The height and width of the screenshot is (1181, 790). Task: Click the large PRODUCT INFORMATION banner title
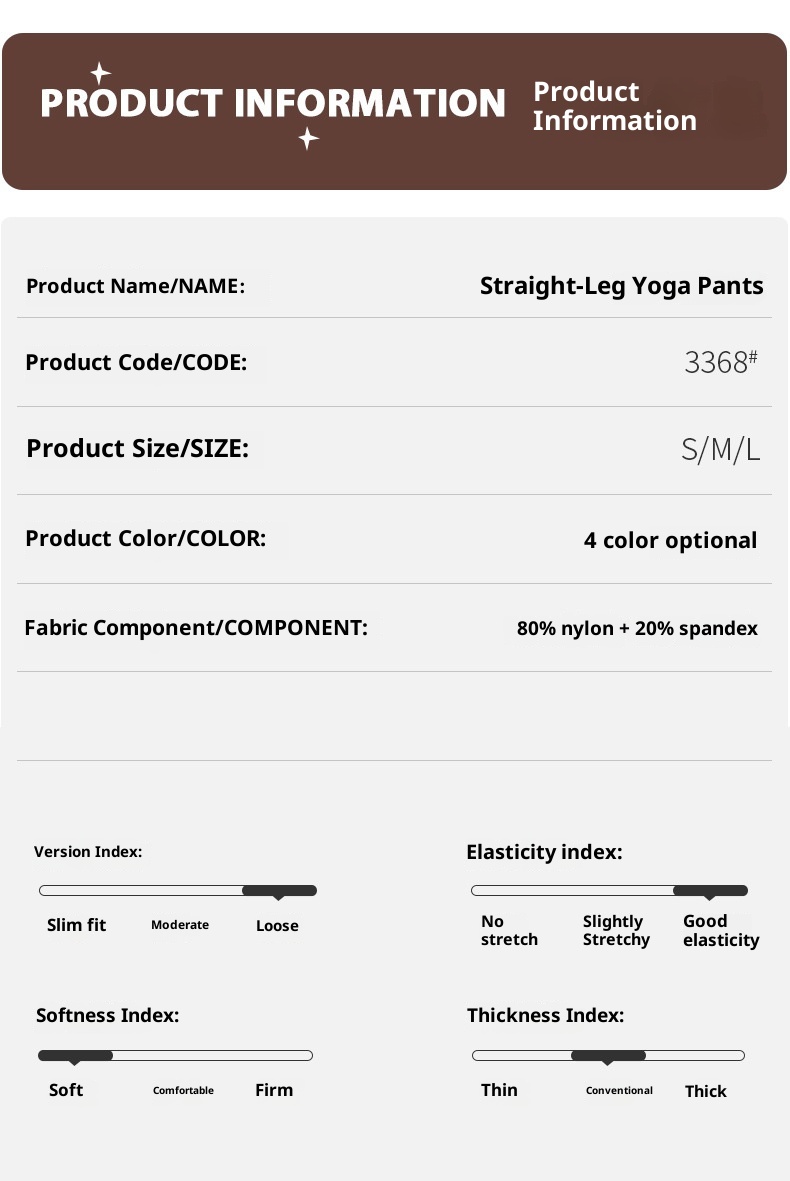(273, 104)
